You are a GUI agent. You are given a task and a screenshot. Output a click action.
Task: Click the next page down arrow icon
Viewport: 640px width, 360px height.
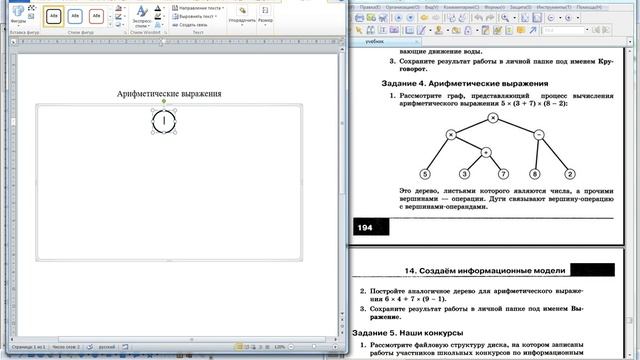[410, 18]
